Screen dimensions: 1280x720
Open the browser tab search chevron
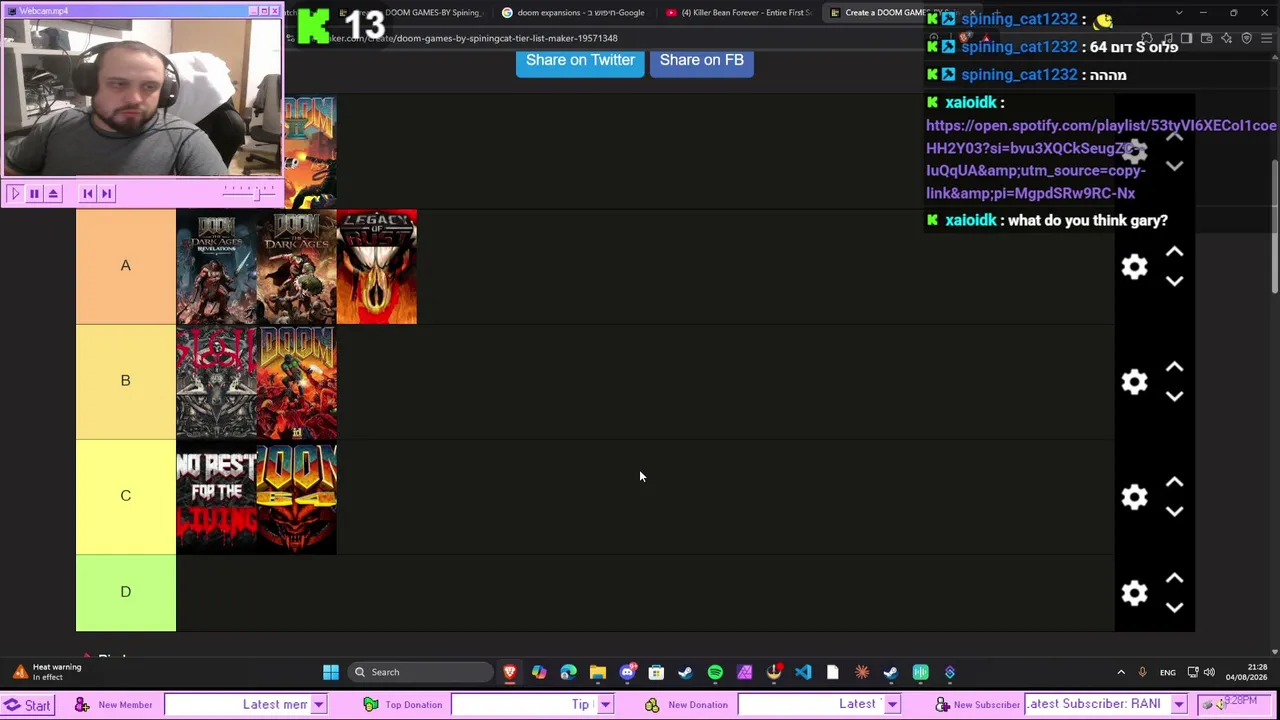point(1178,13)
